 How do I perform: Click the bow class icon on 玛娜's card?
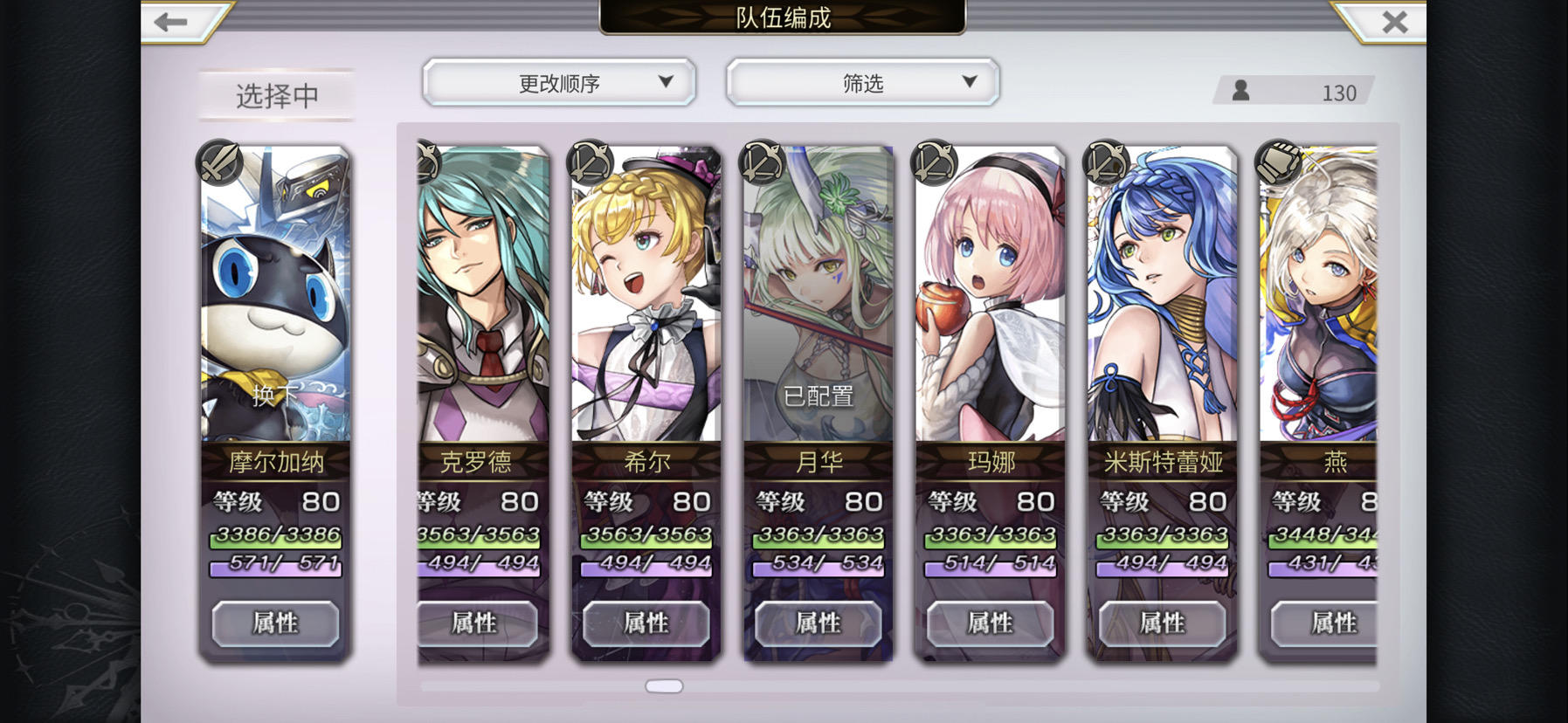(x=934, y=162)
